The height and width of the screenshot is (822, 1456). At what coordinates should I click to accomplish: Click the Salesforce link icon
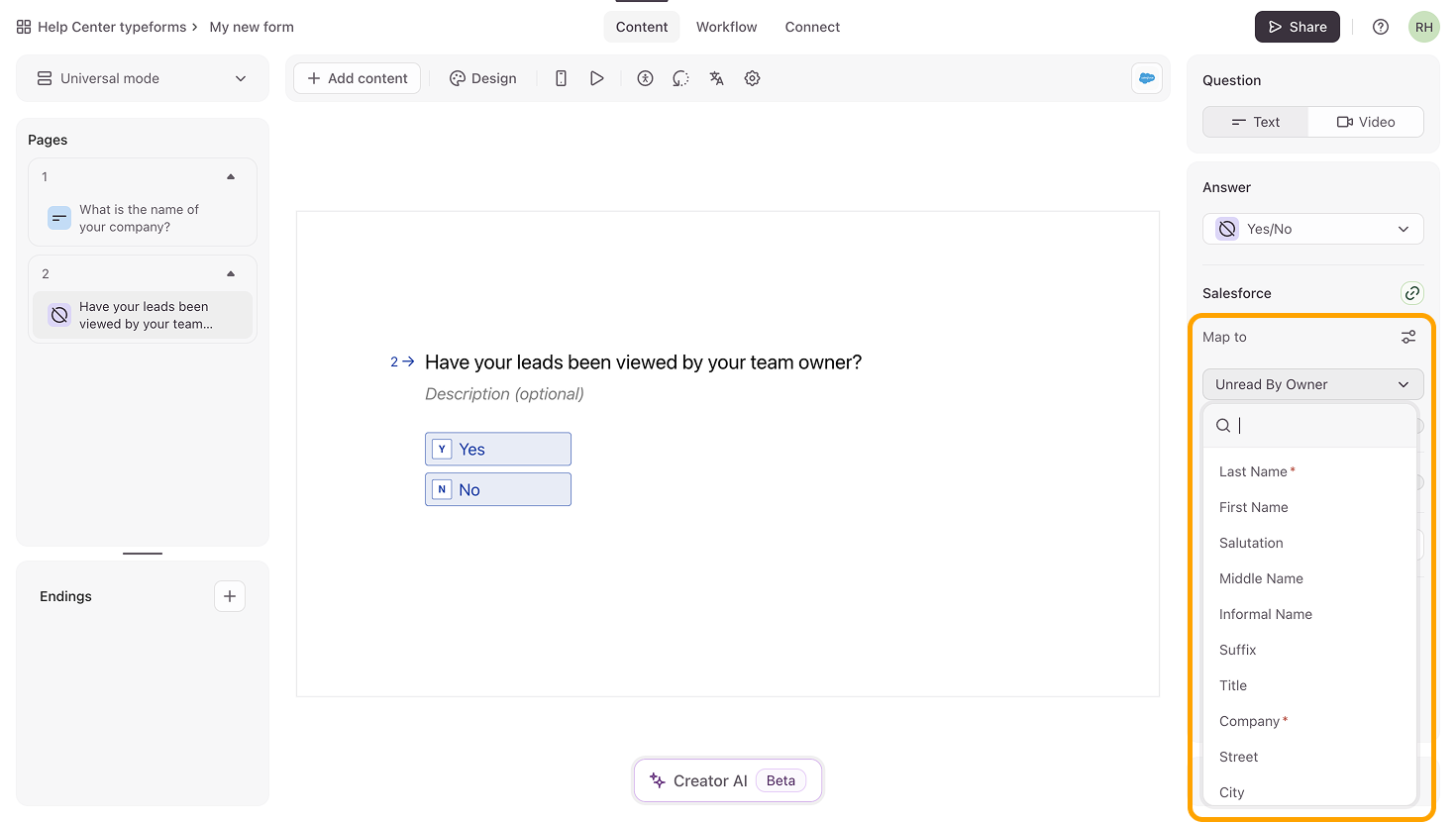1411,293
